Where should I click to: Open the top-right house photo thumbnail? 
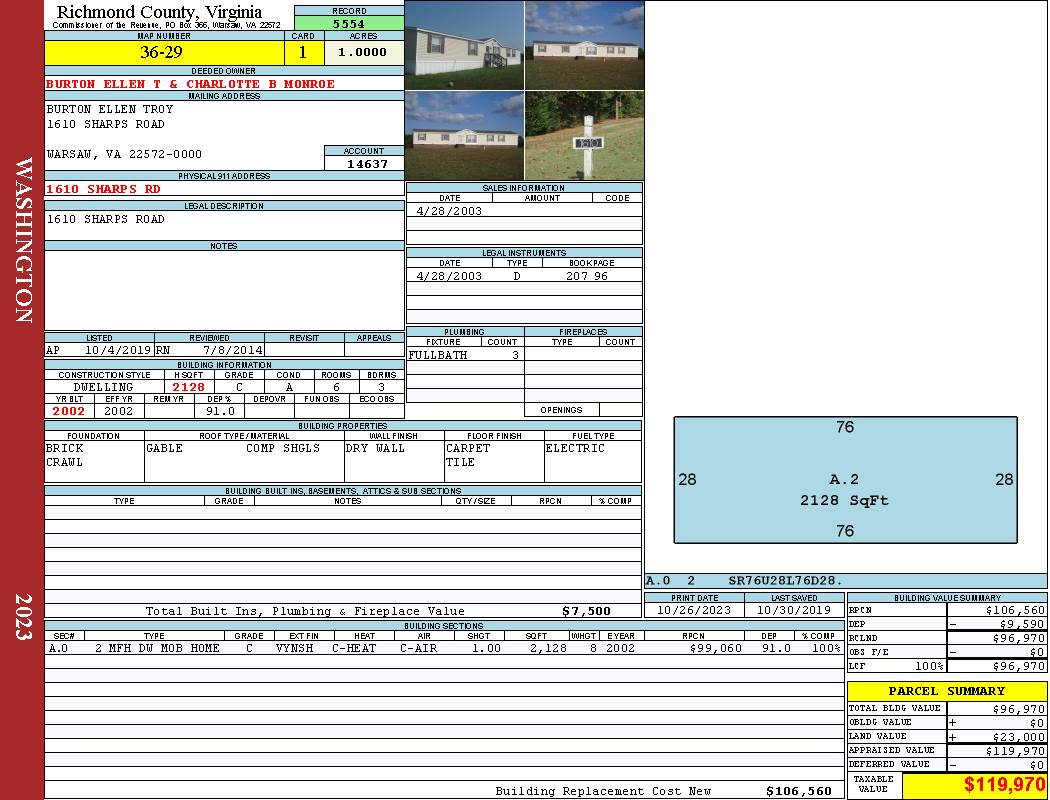584,45
